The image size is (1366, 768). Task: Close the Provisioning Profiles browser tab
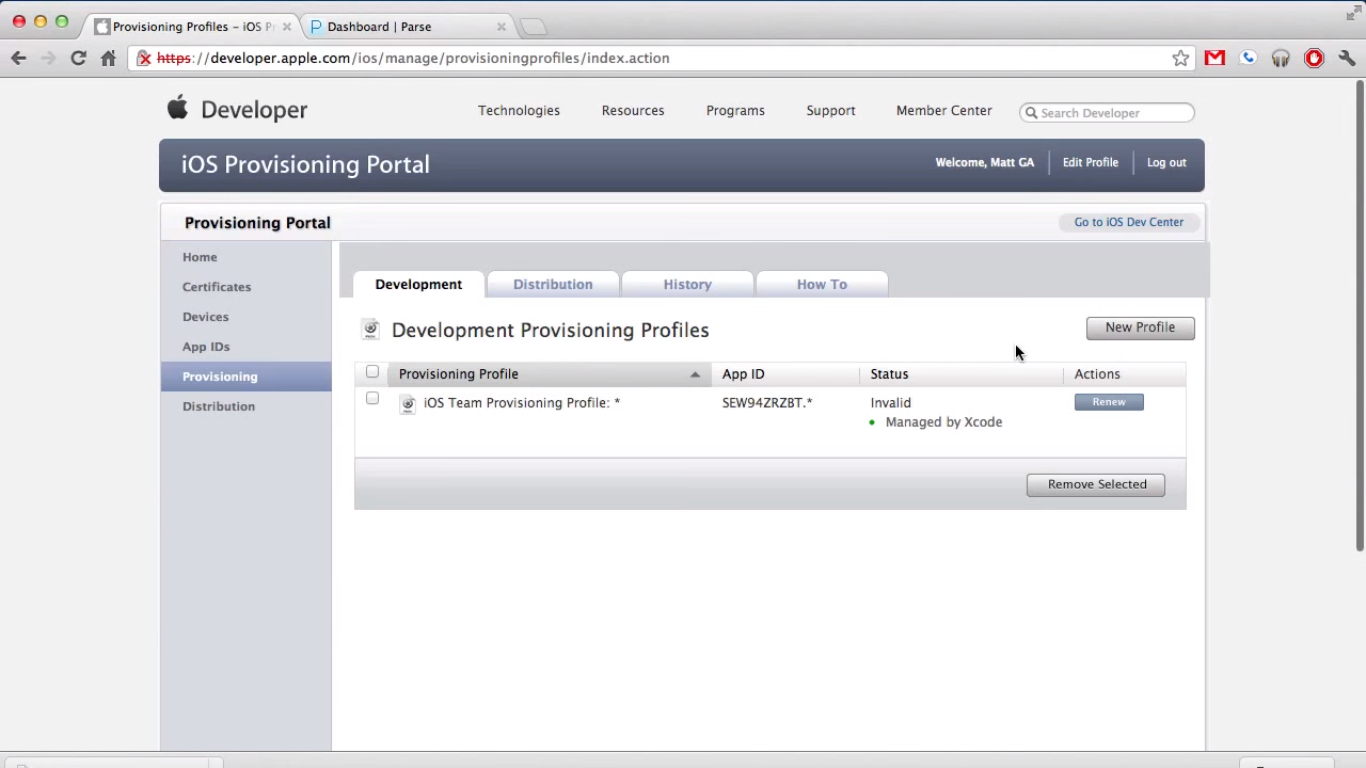(x=287, y=27)
